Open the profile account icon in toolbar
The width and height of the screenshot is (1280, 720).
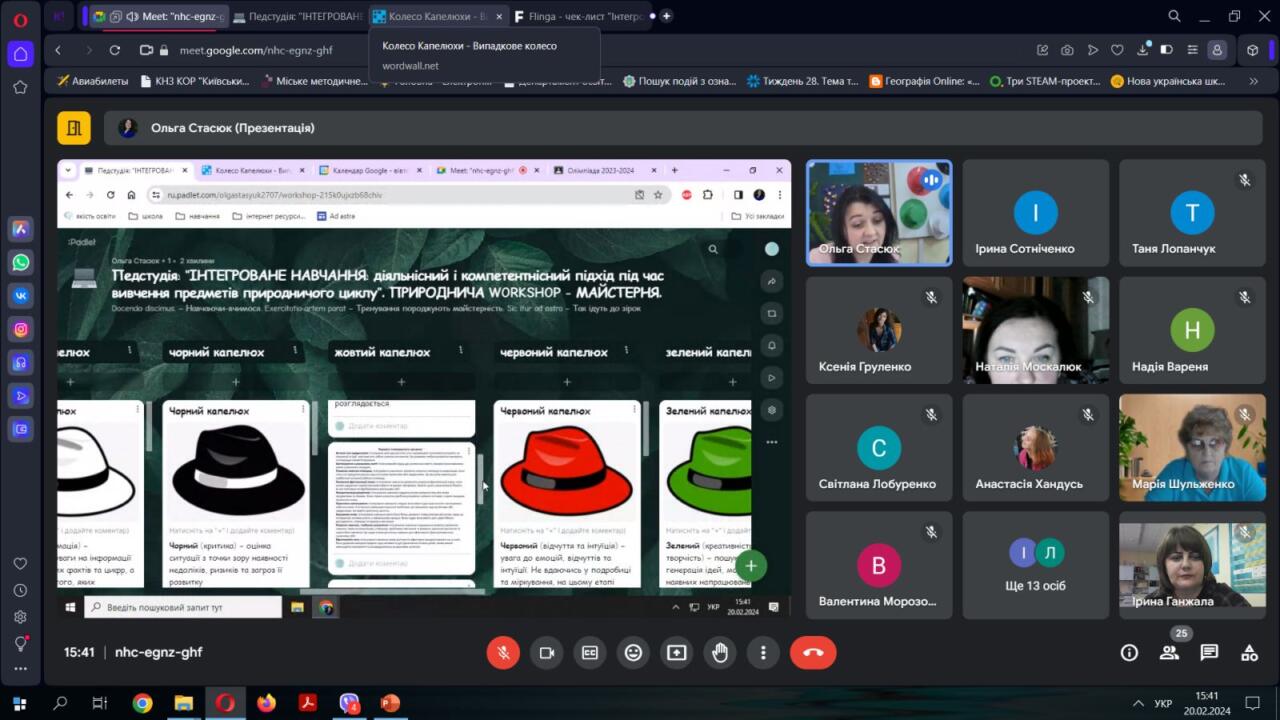pos(1217,50)
